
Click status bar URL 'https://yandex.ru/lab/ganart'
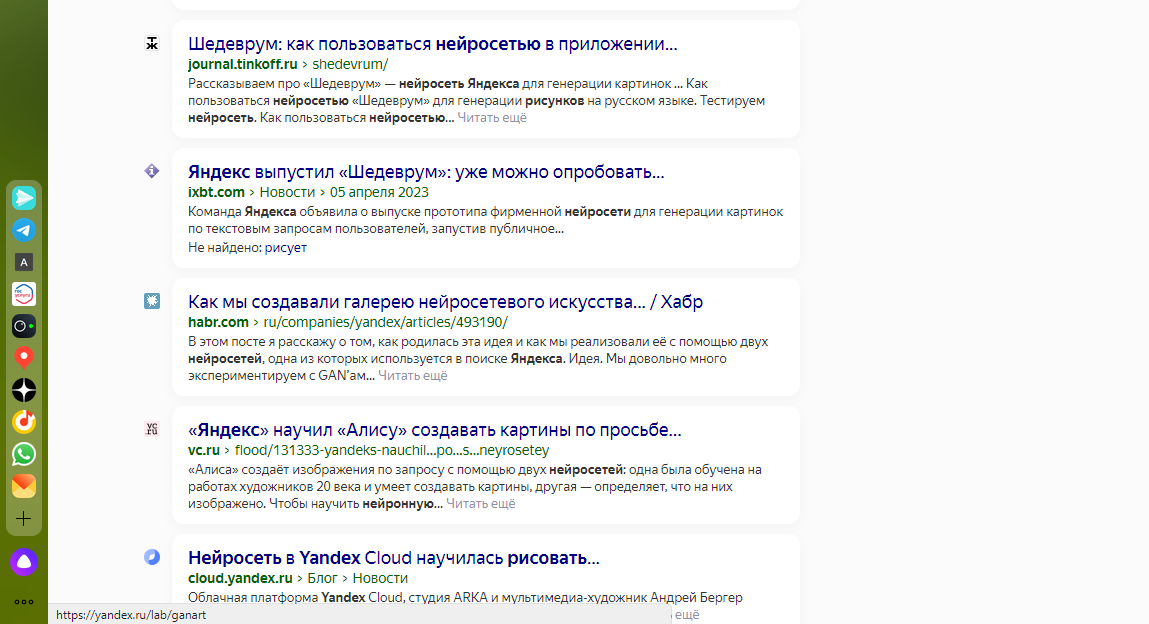click(x=131, y=614)
